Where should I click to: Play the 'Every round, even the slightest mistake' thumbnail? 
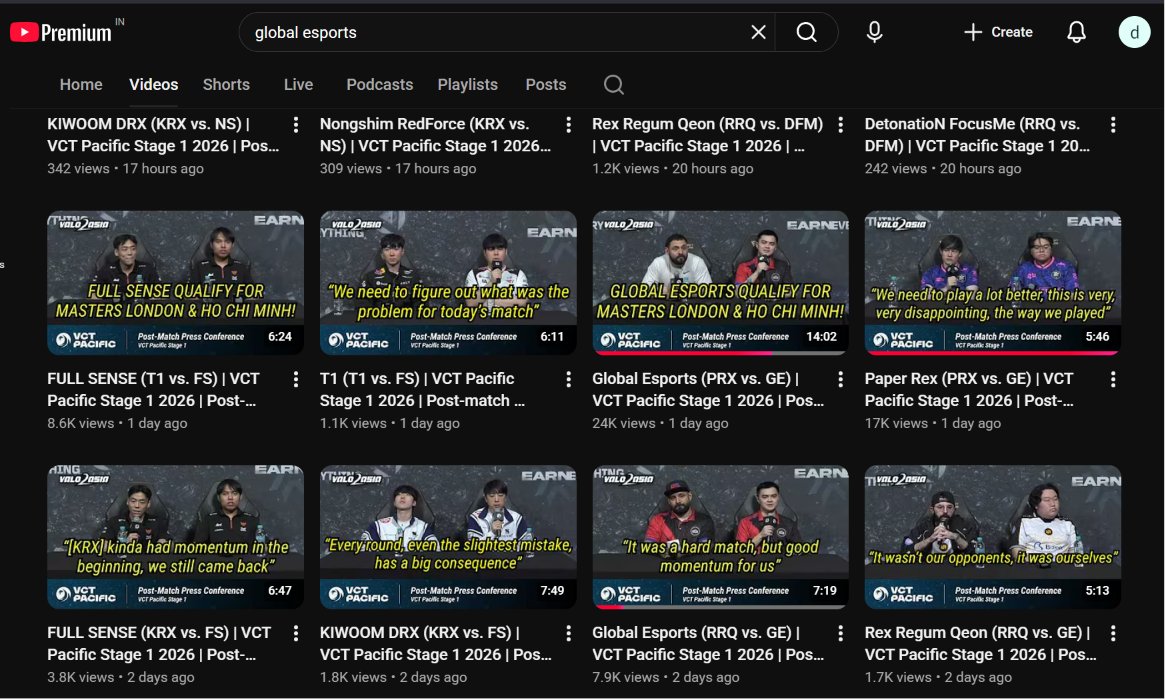tap(448, 537)
